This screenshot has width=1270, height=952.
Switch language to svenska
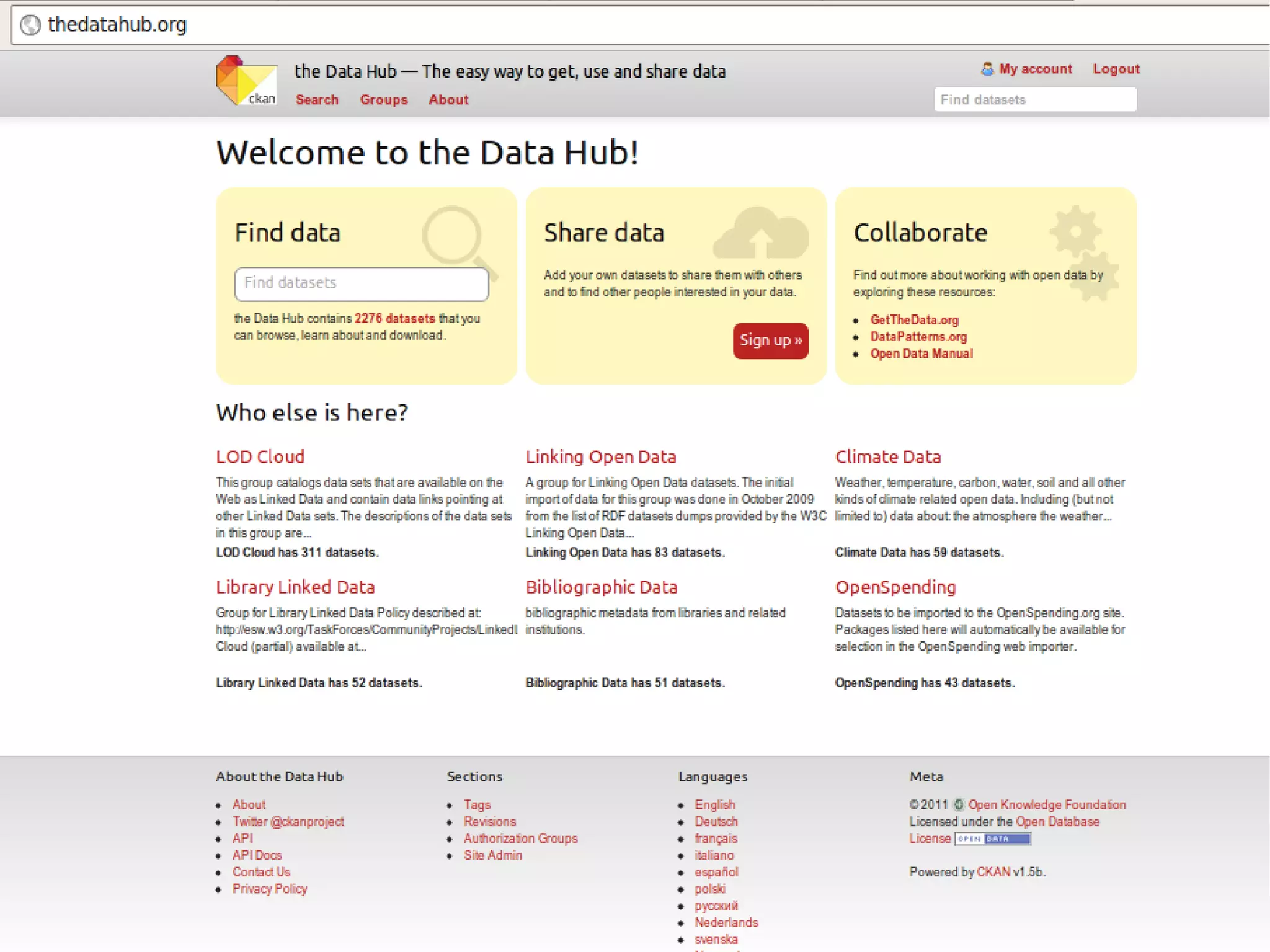point(716,939)
